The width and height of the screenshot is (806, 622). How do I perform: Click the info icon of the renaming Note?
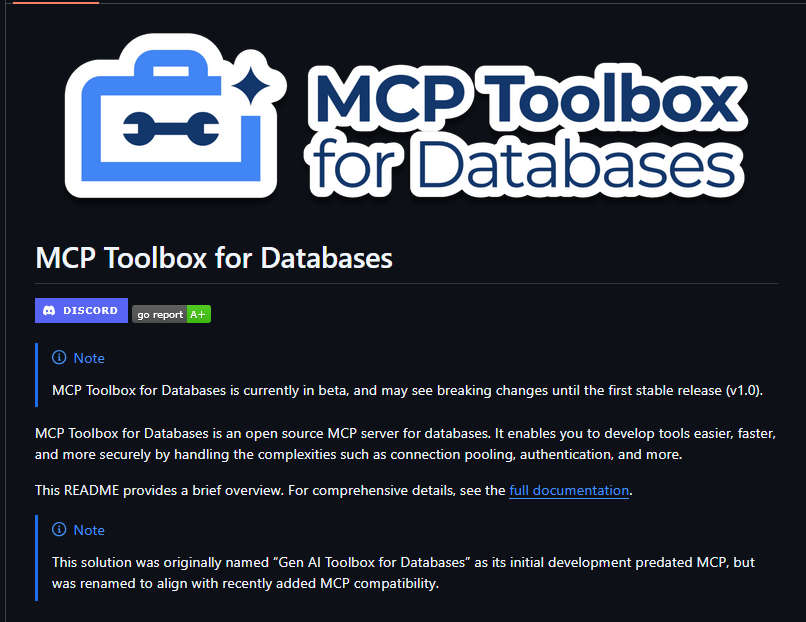(x=59, y=529)
